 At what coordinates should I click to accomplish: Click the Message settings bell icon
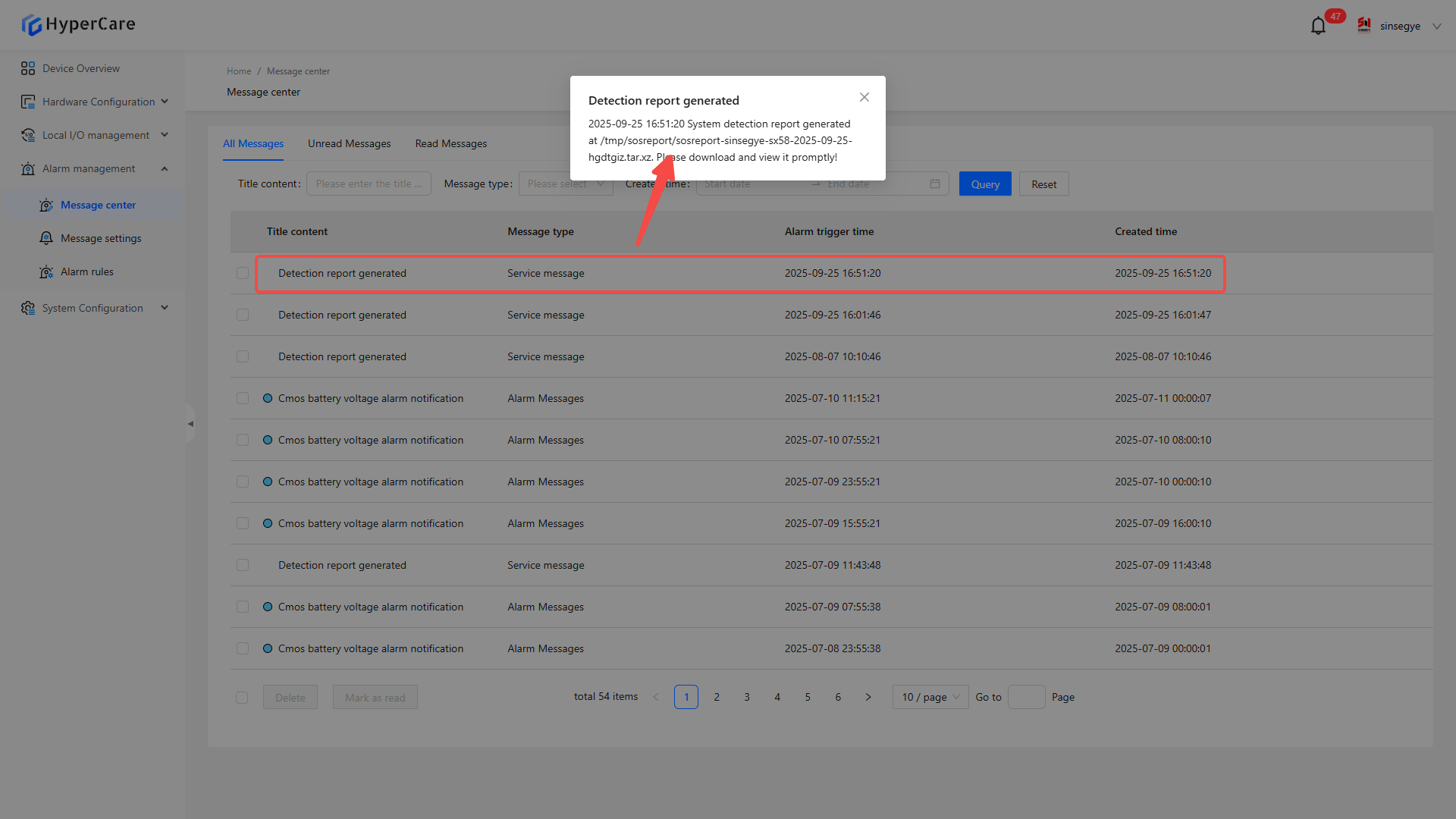click(x=46, y=238)
